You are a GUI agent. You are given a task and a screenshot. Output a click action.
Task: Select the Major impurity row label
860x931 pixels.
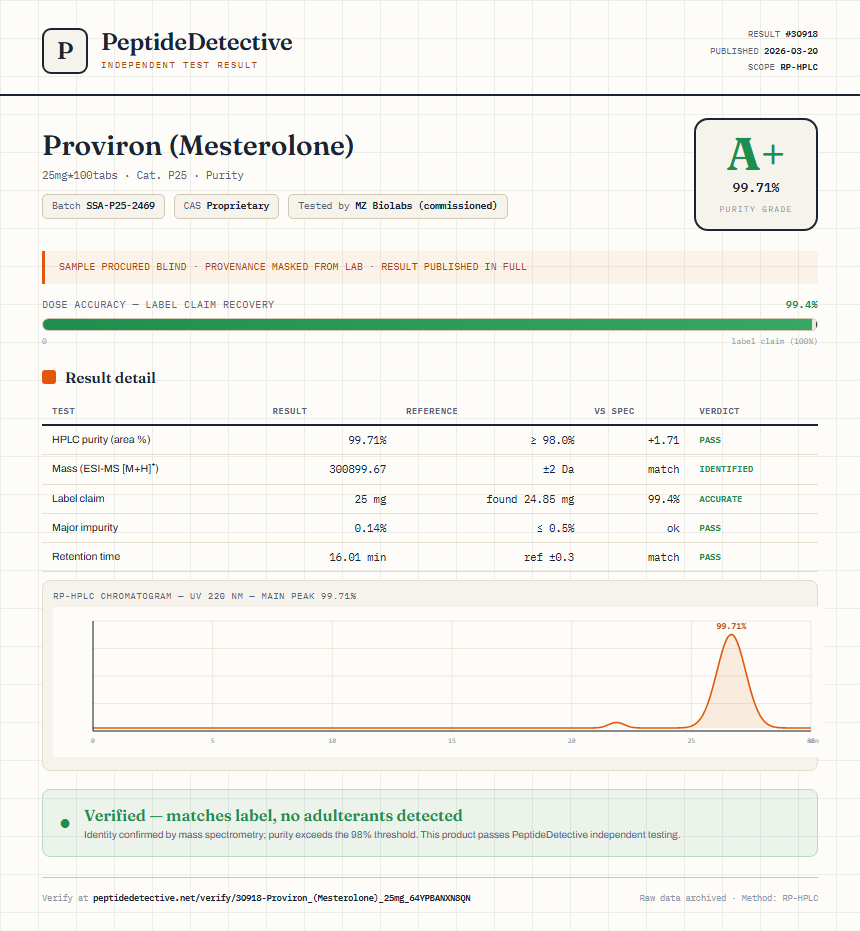tap(85, 527)
